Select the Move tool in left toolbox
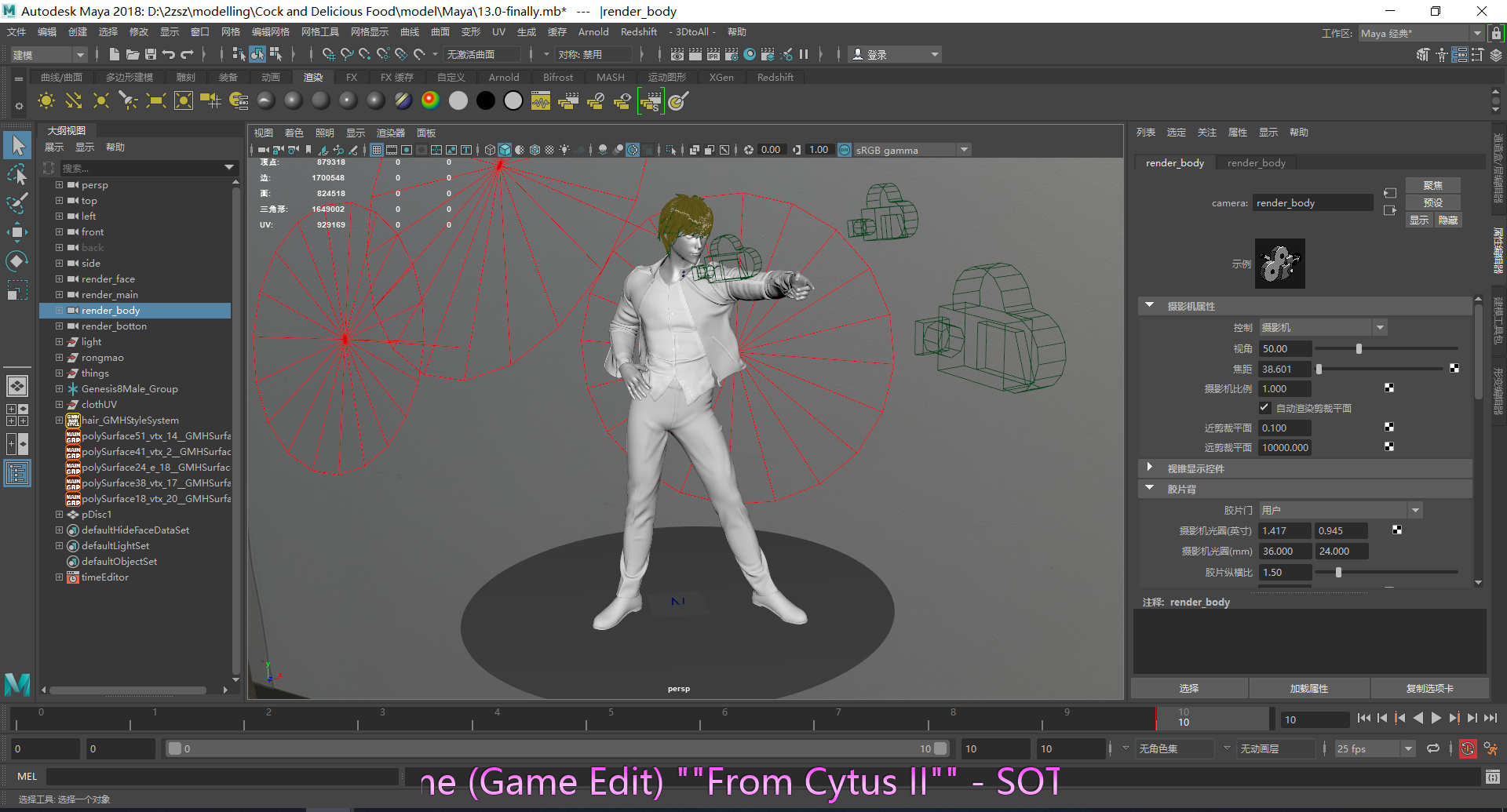This screenshot has height=812, width=1507. pyautogui.click(x=17, y=231)
